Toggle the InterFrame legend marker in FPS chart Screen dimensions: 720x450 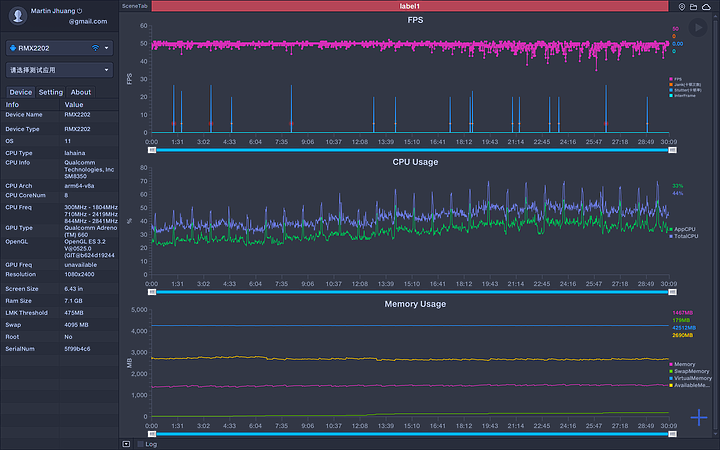point(671,96)
